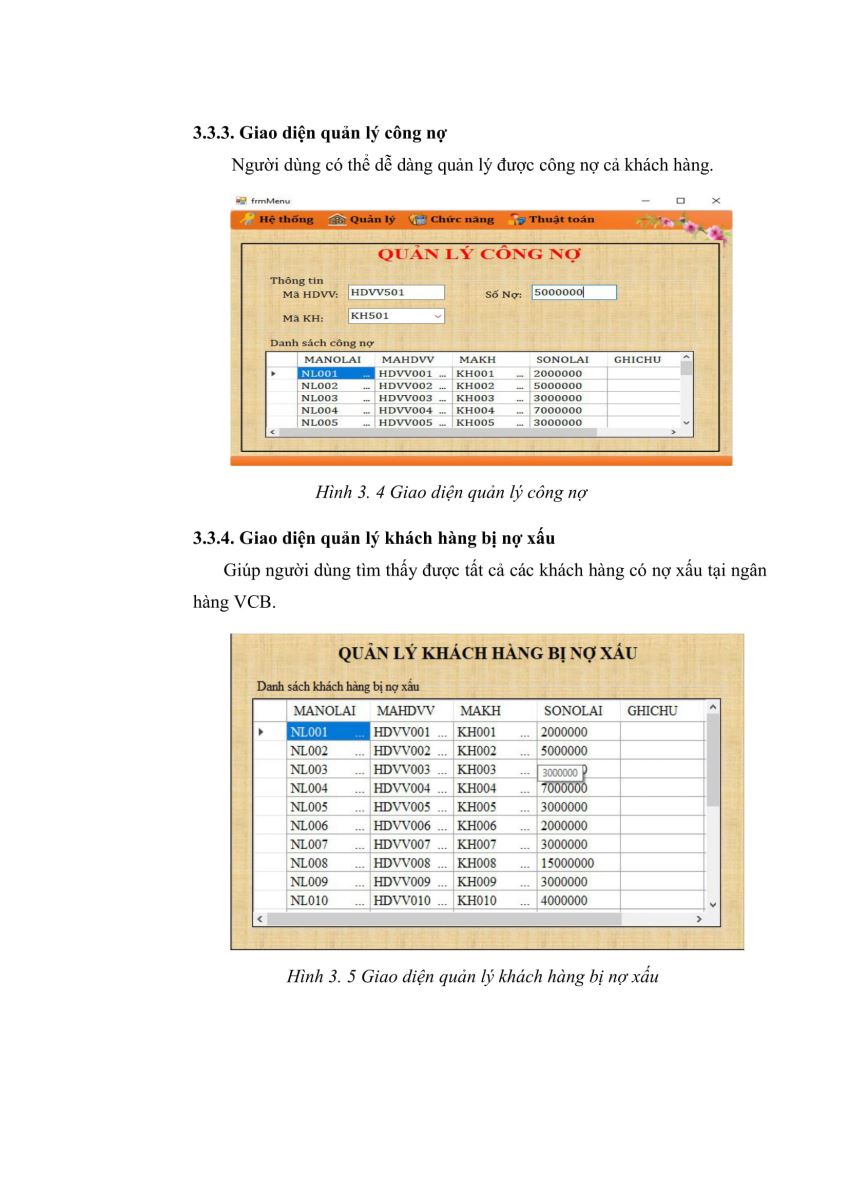
Task: Expand the Mã KH combo box
Action: pyautogui.click(x=437, y=316)
